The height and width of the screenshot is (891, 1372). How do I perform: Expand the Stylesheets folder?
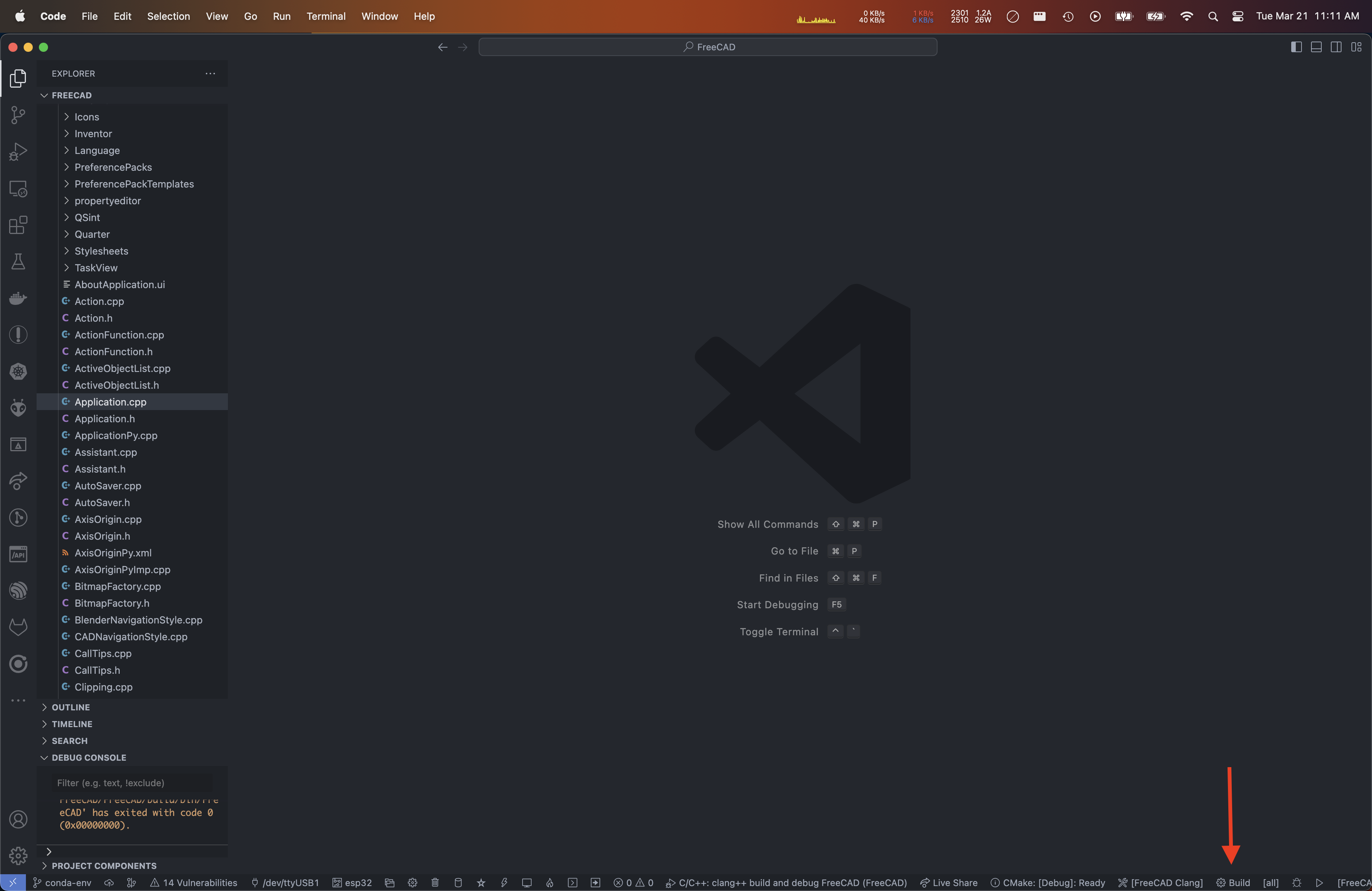coord(101,251)
